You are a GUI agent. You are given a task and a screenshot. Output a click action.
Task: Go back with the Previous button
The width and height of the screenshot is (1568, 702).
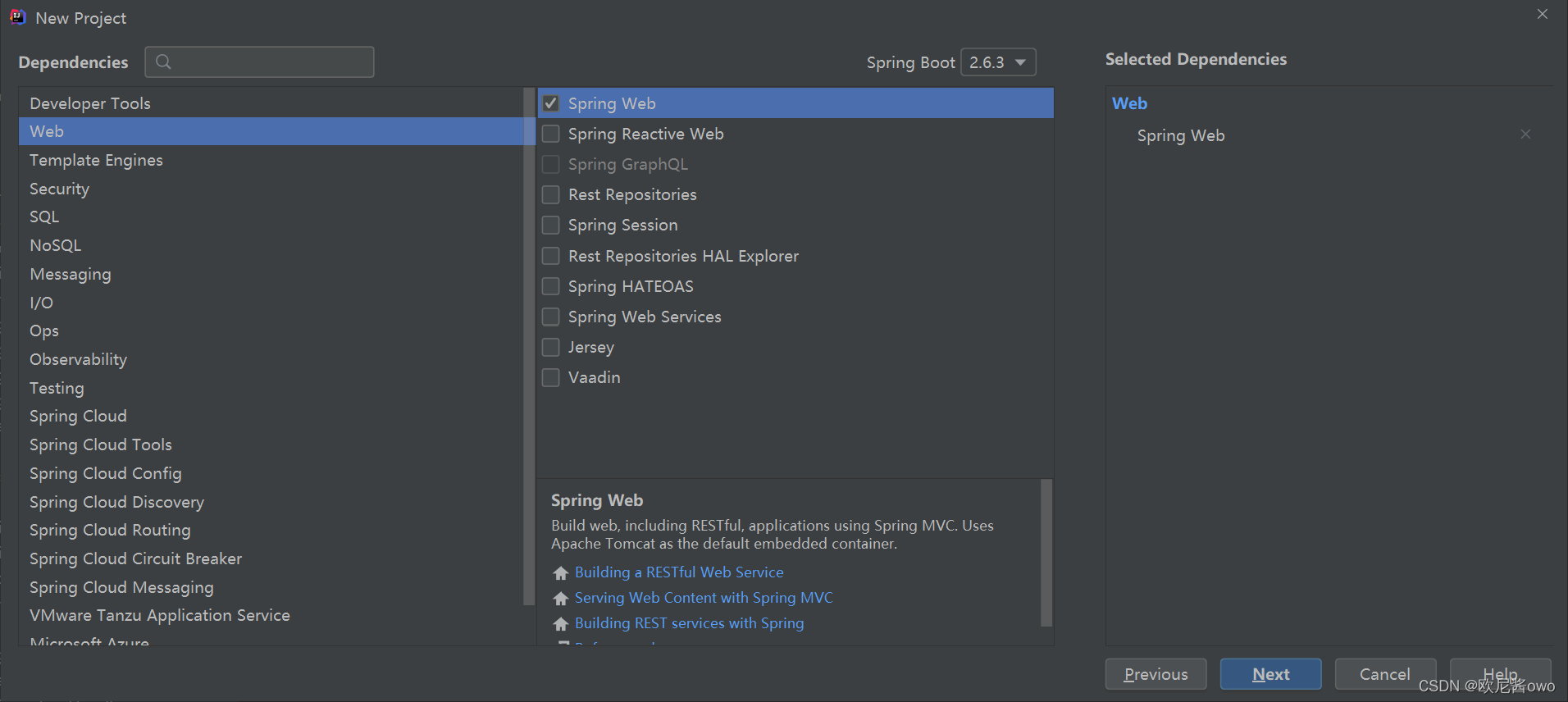[1155, 674]
